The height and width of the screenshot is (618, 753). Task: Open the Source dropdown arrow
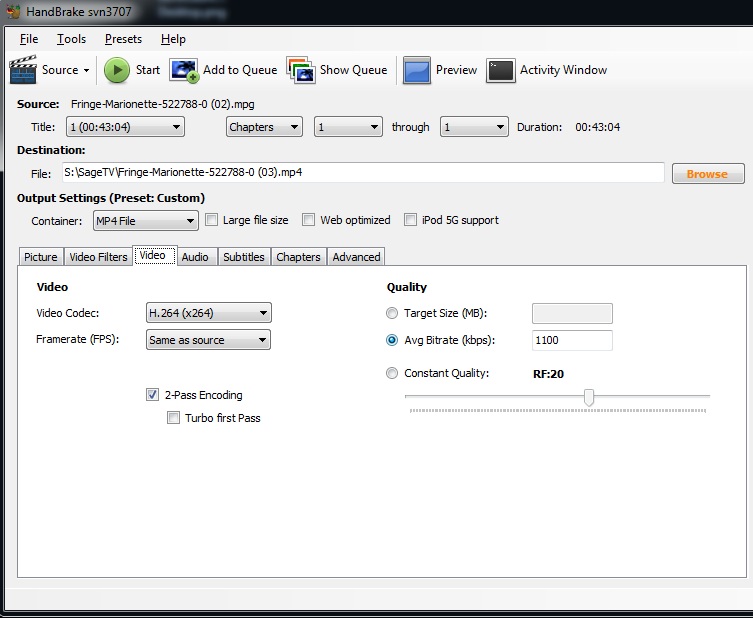[86, 71]
